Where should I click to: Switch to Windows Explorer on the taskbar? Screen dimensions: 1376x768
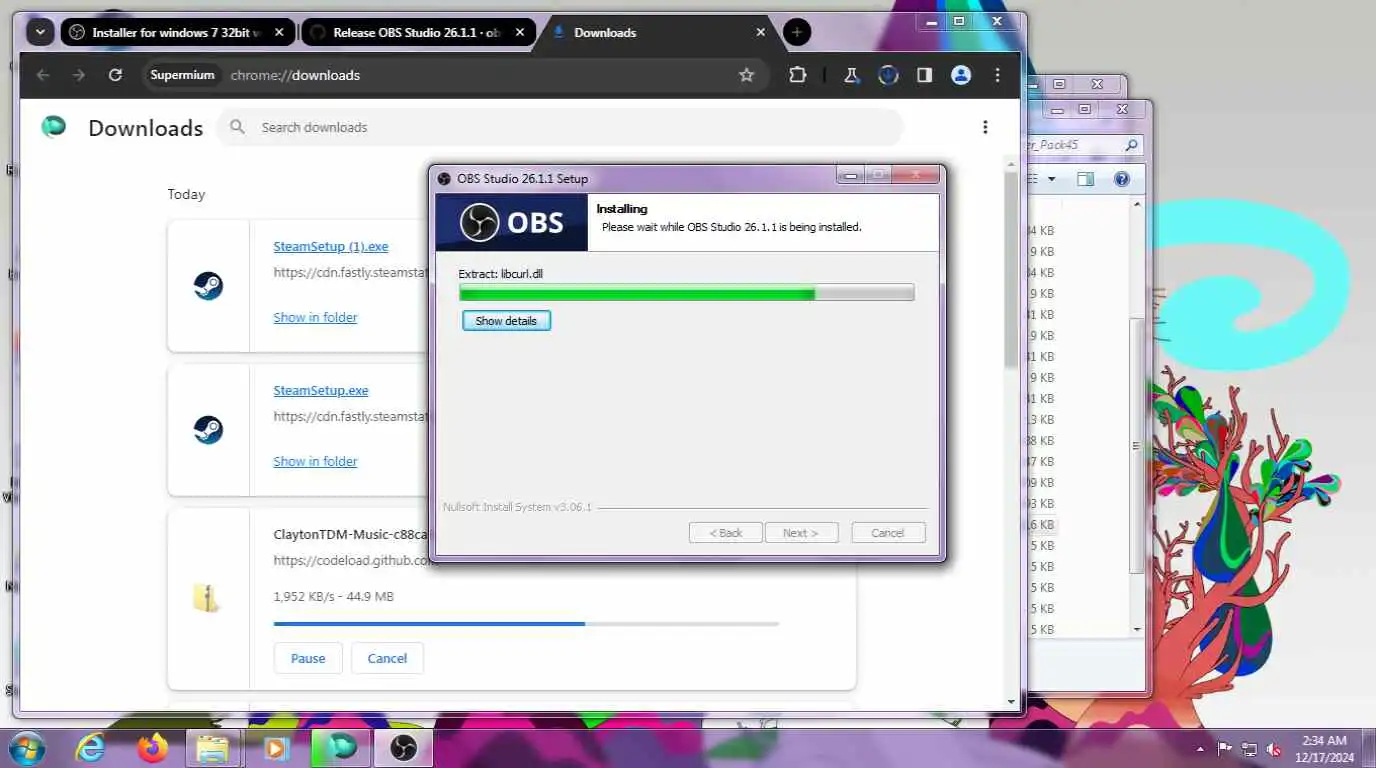pyautogui.click(x=213, y=747)
